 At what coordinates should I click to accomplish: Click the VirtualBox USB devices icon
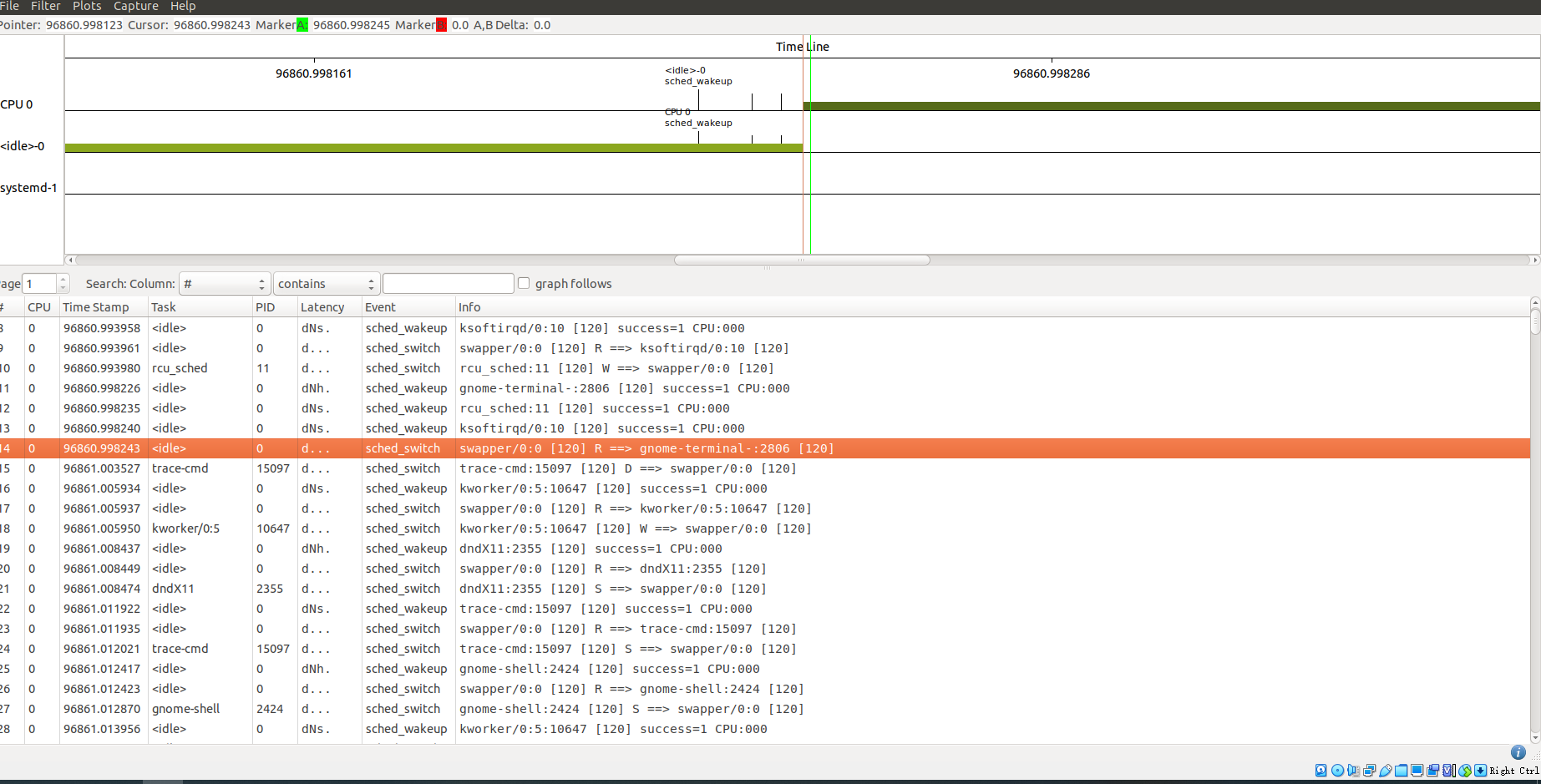coord(1386,770)
